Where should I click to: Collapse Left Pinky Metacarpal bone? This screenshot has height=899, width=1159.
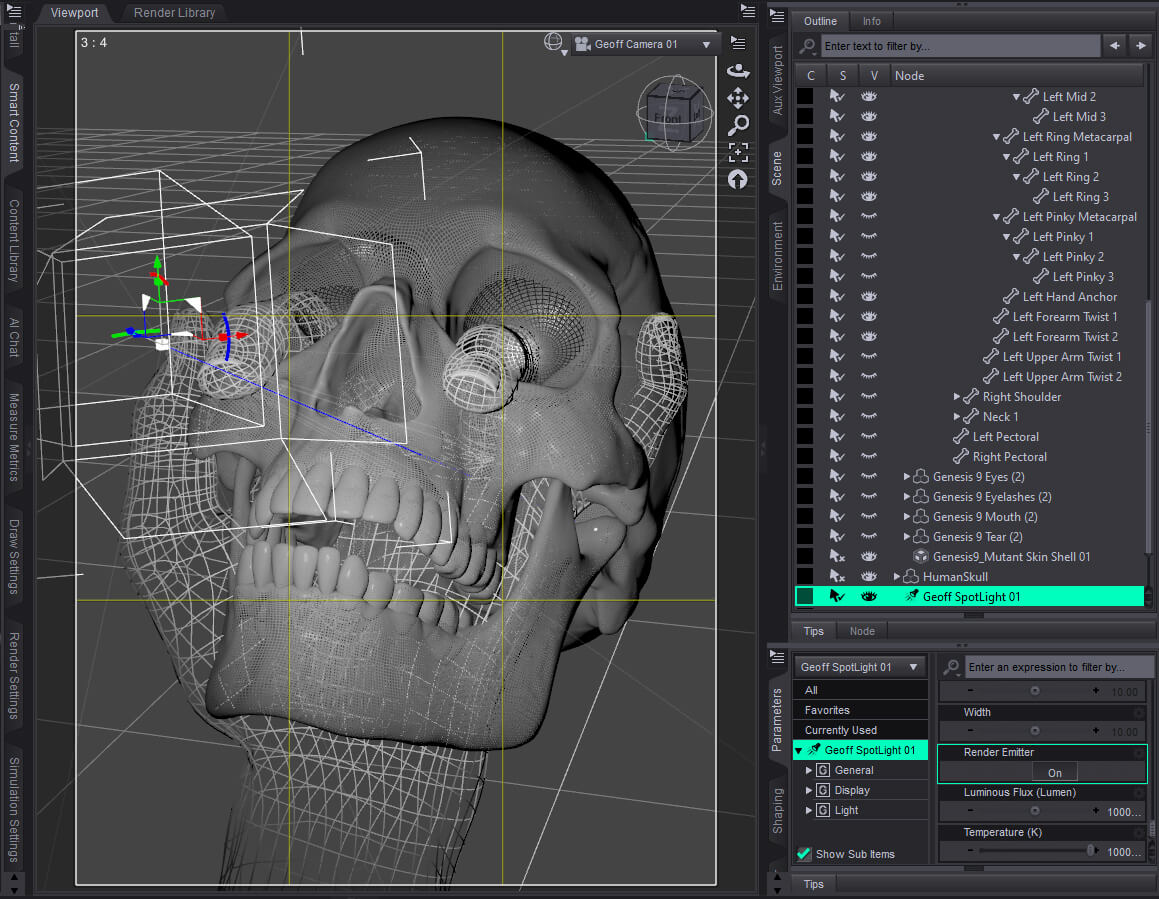pyautogui.click(x=996, y=217)
